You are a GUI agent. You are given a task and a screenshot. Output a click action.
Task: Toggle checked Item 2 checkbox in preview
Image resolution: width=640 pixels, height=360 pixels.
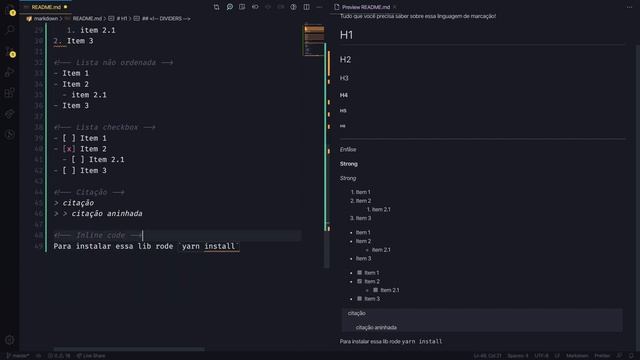(x=360, y=281)
